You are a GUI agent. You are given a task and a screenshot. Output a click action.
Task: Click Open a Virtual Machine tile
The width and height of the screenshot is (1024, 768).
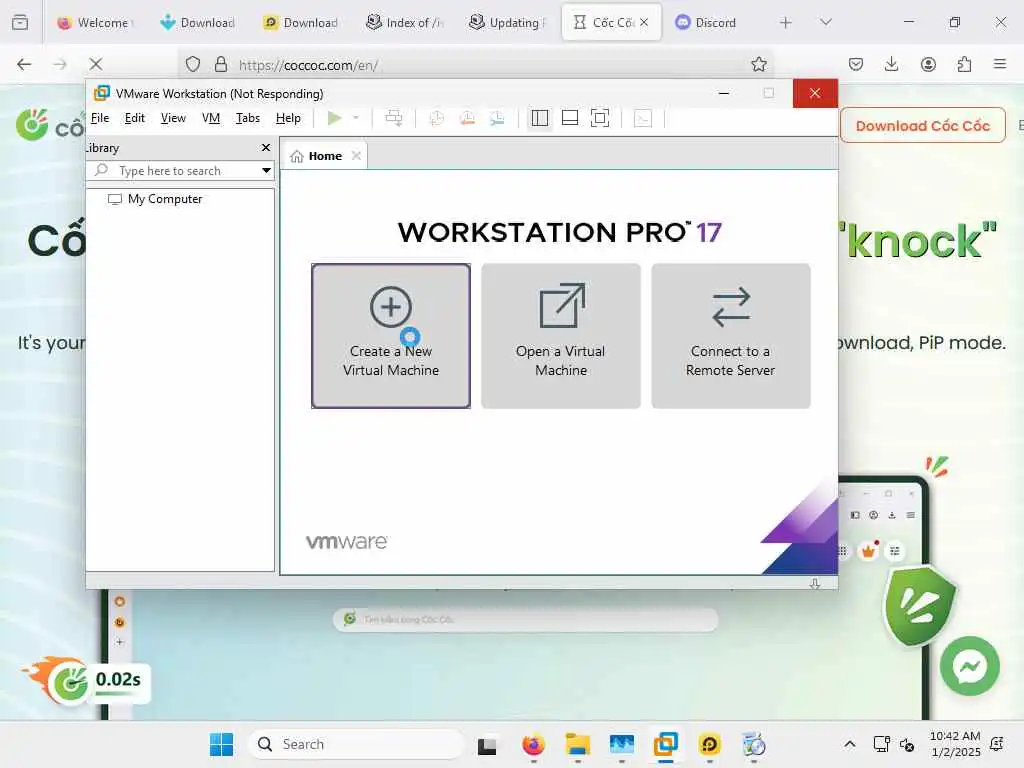click(x=560, y=336)
